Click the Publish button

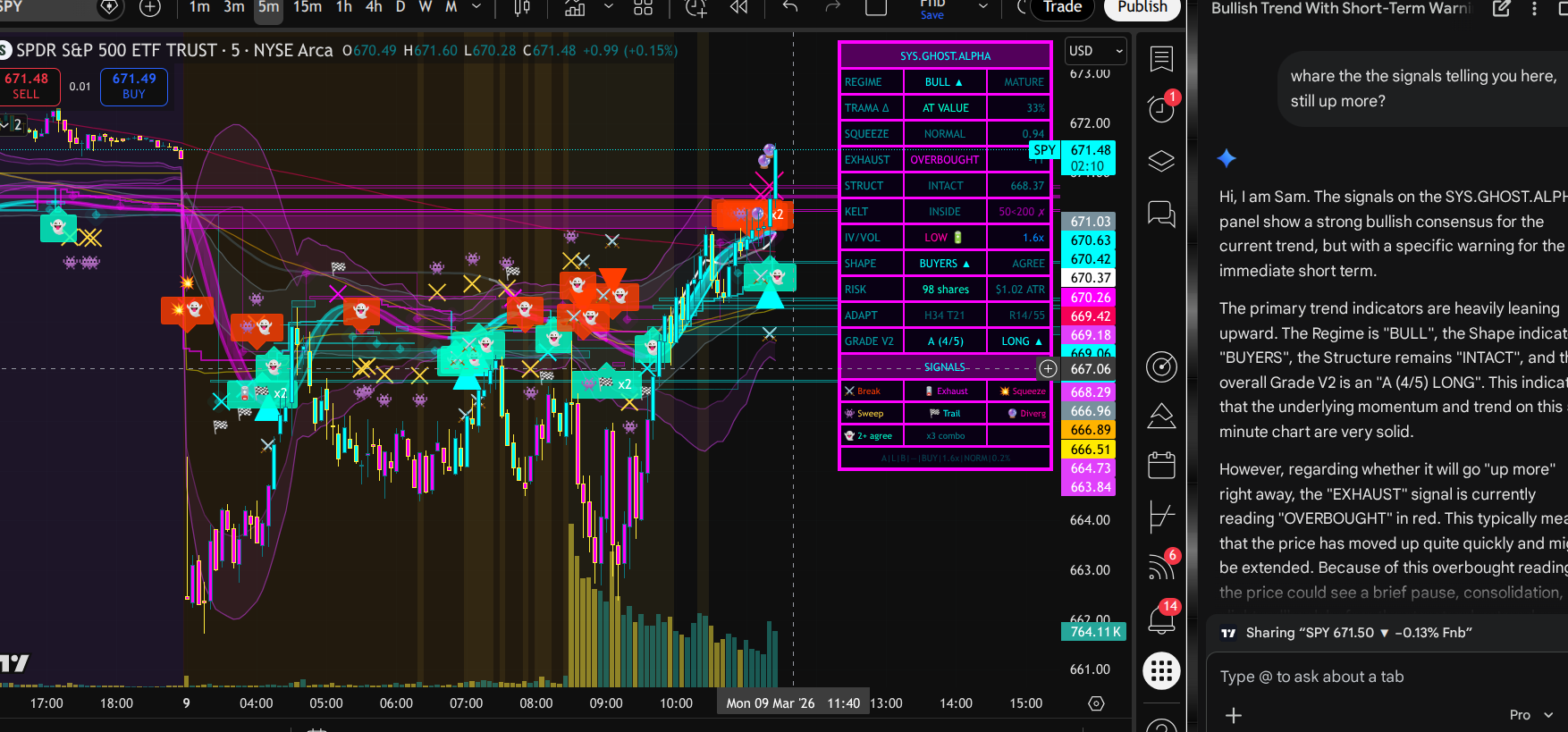tap(1142, 7)
